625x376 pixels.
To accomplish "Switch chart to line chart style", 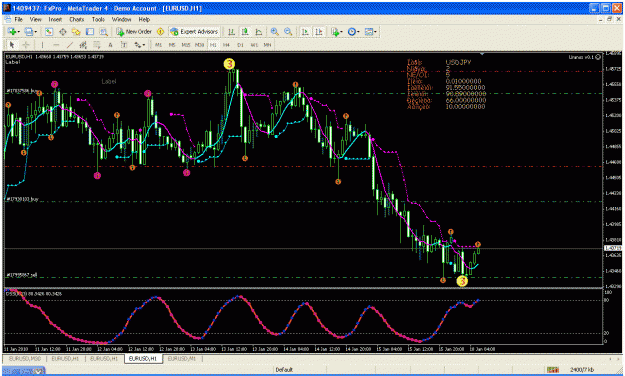I will point(259,32).
